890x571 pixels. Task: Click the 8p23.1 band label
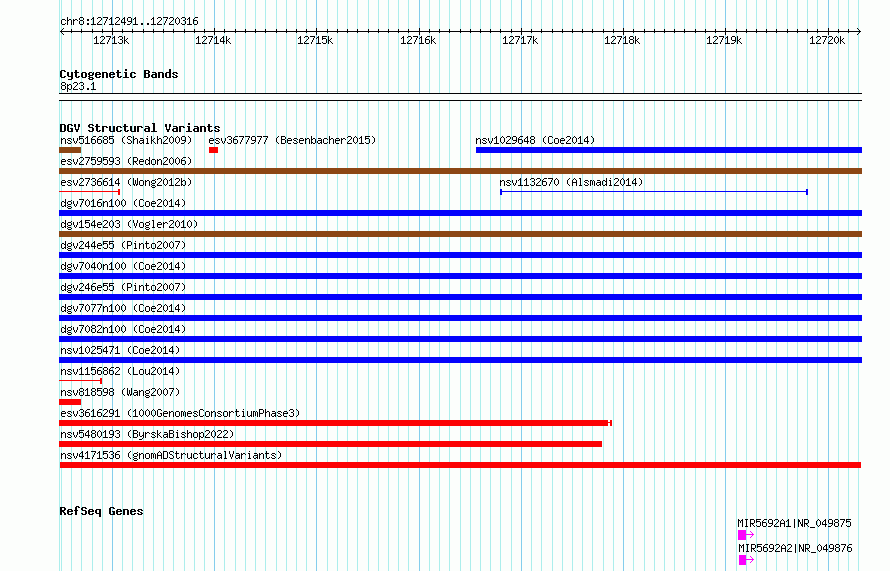pyautogui.click(x=78, y=86)
